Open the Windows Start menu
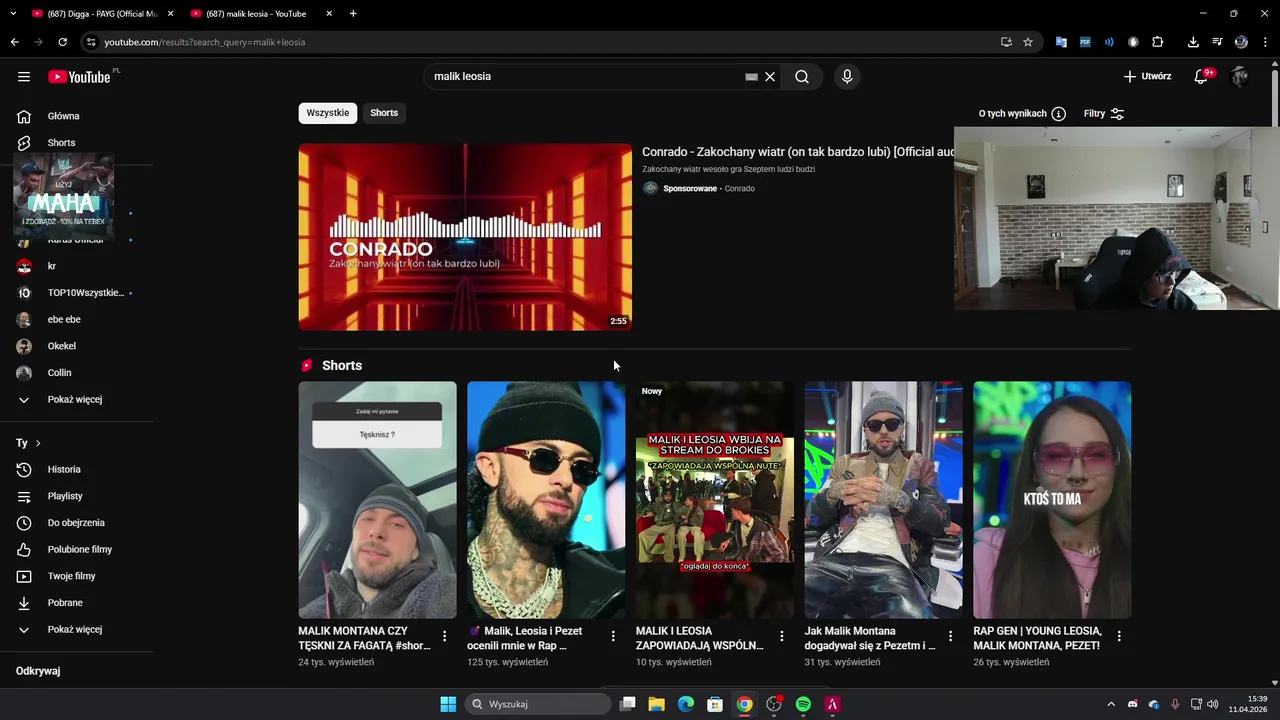The width and height of the screenshot is (1280, 720). 448,704
